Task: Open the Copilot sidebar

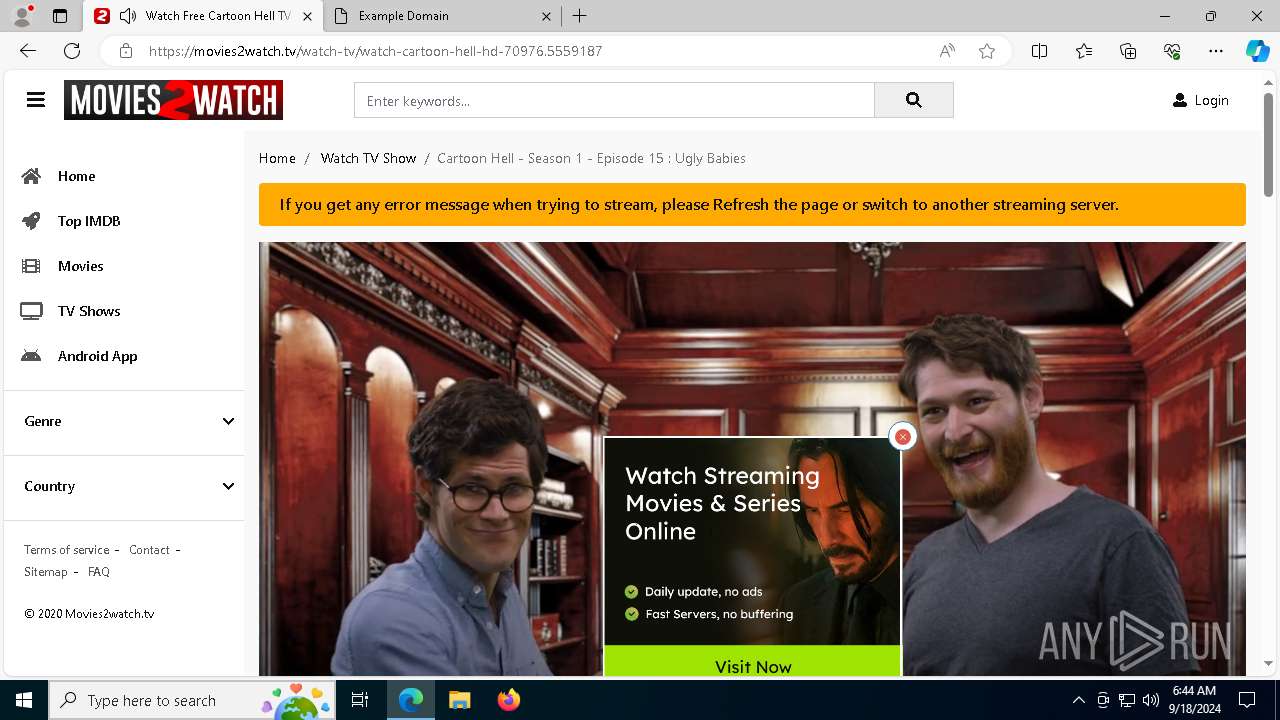Action: point(1257,51)
